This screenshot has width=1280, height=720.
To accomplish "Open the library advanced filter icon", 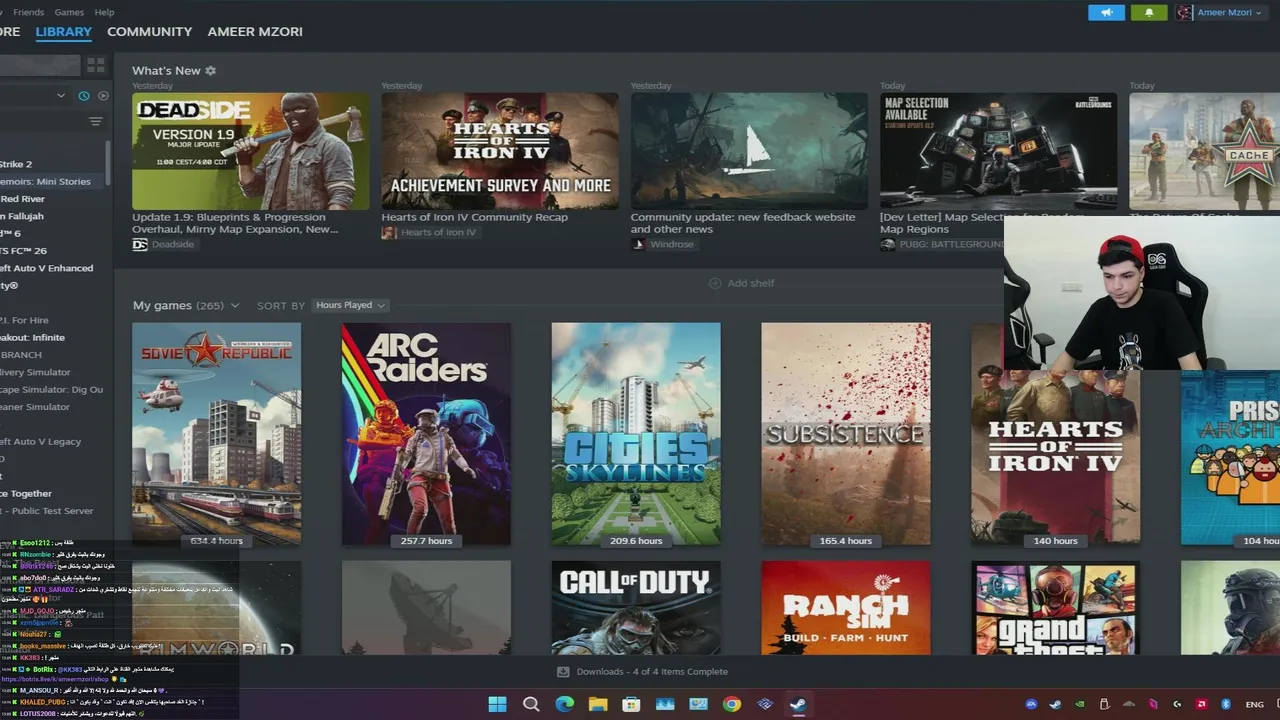I will [x=96, y=122].
